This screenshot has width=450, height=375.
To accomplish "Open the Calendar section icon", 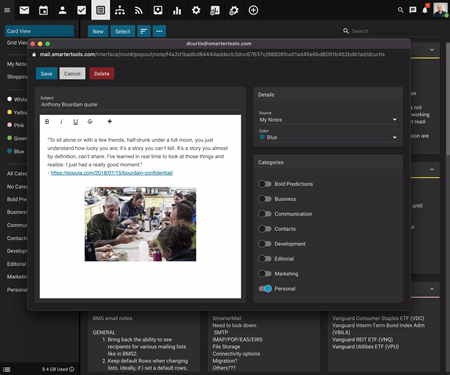I will 43,10.
